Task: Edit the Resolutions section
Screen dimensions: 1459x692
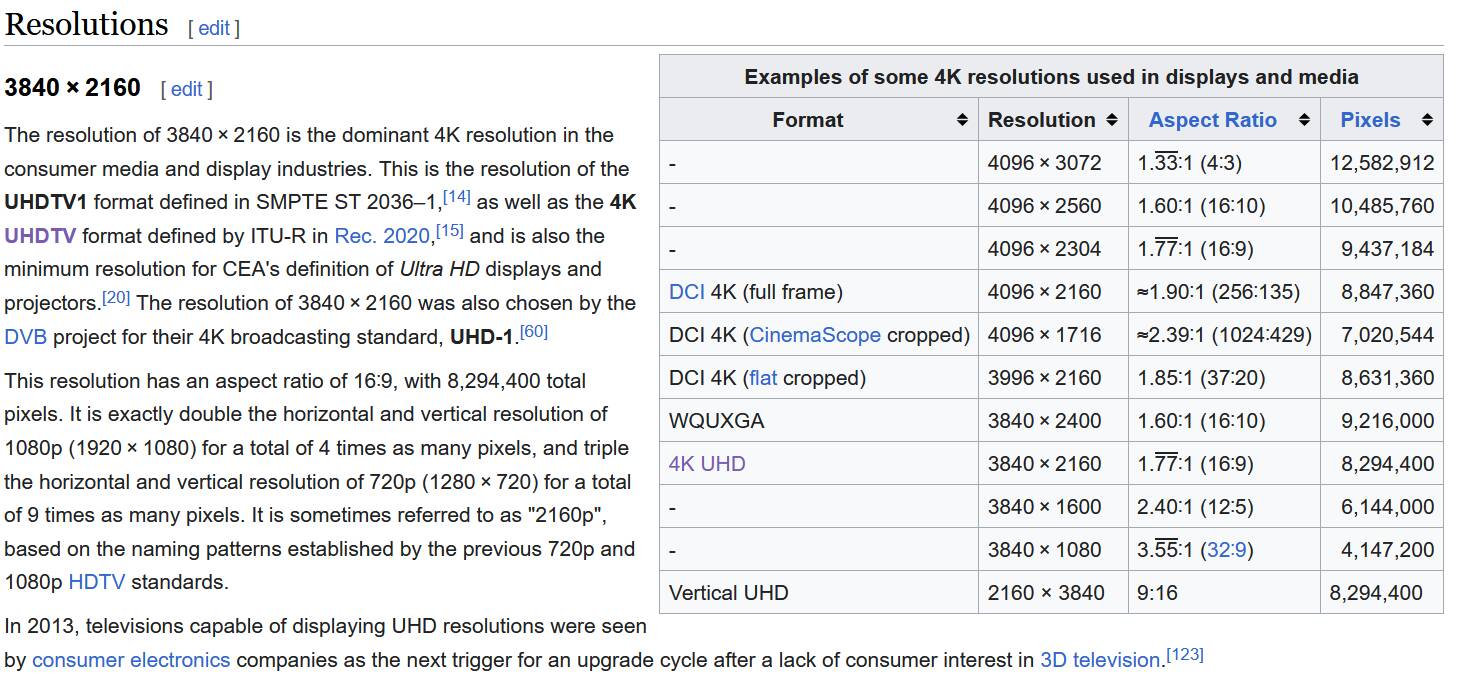Action: pyautogui.click(x=213, y=28)
